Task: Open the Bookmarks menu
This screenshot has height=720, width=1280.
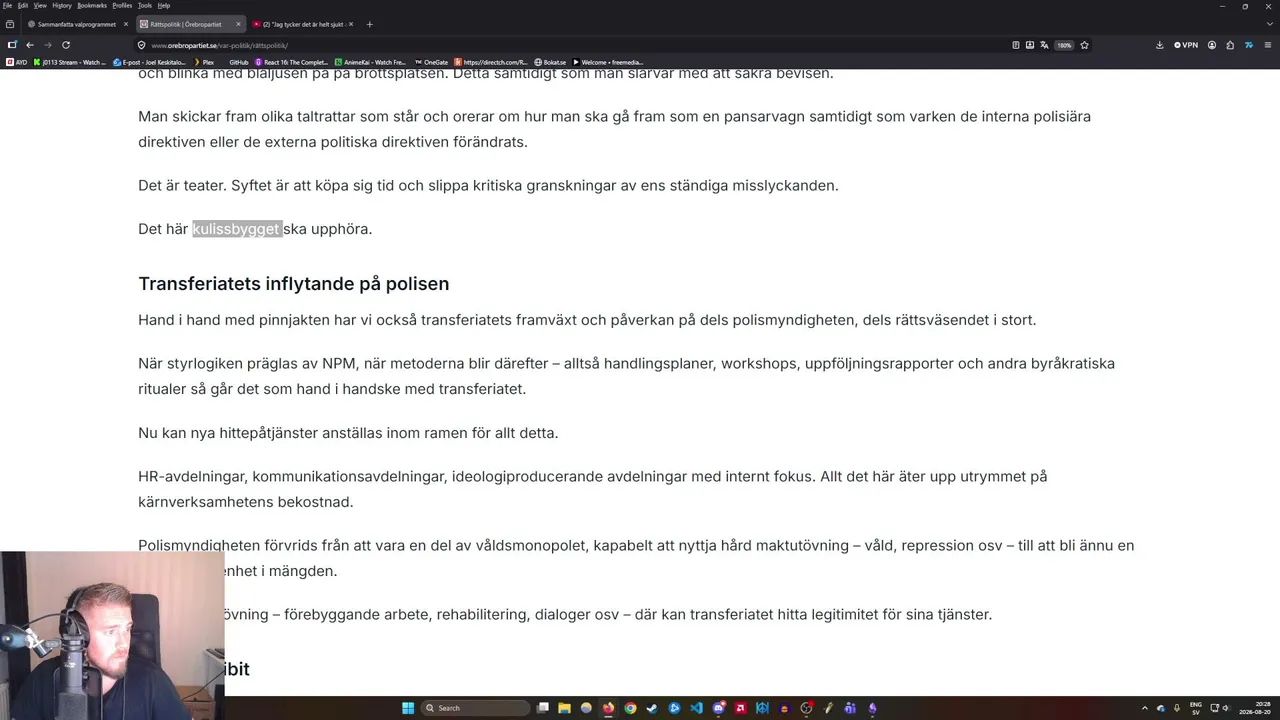Action: tap(92, 5)
